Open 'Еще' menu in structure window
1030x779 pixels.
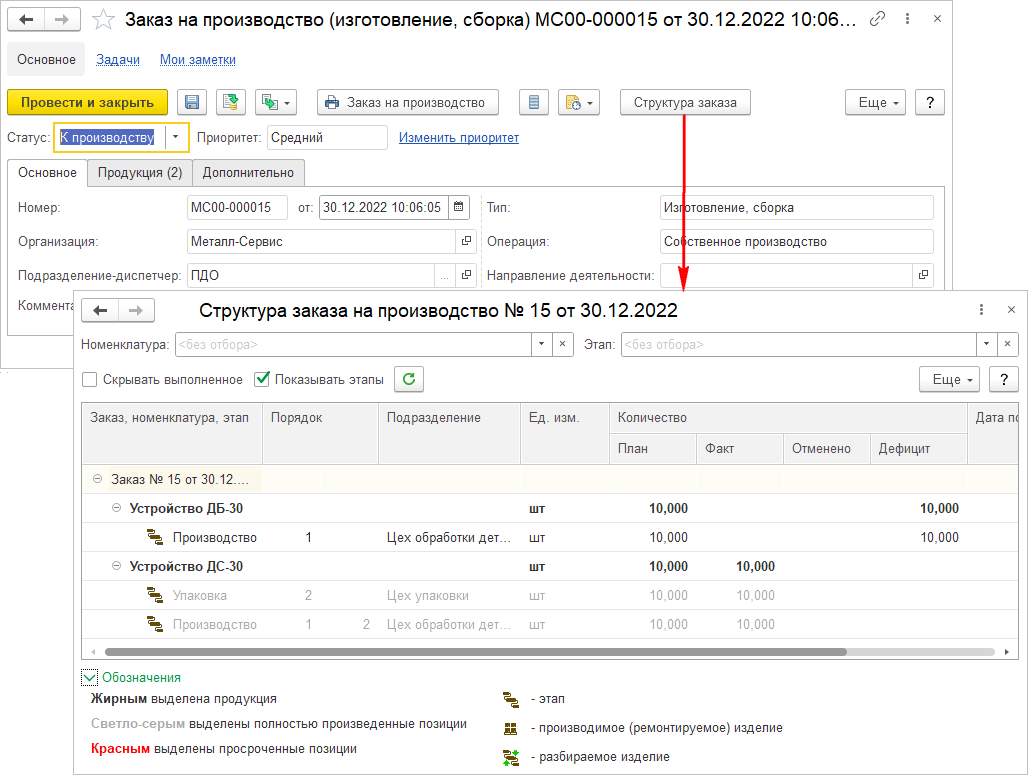coord(950,379)
